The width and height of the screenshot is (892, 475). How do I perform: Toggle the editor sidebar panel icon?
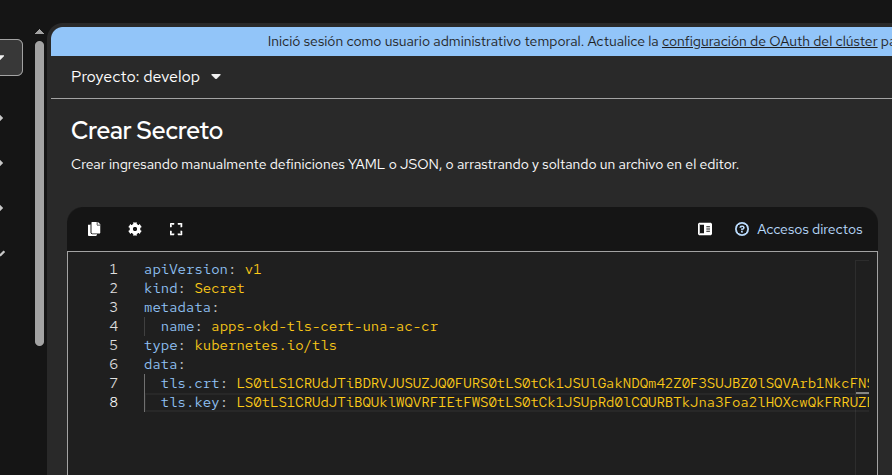pyautogui.click(x=705, y=229)
